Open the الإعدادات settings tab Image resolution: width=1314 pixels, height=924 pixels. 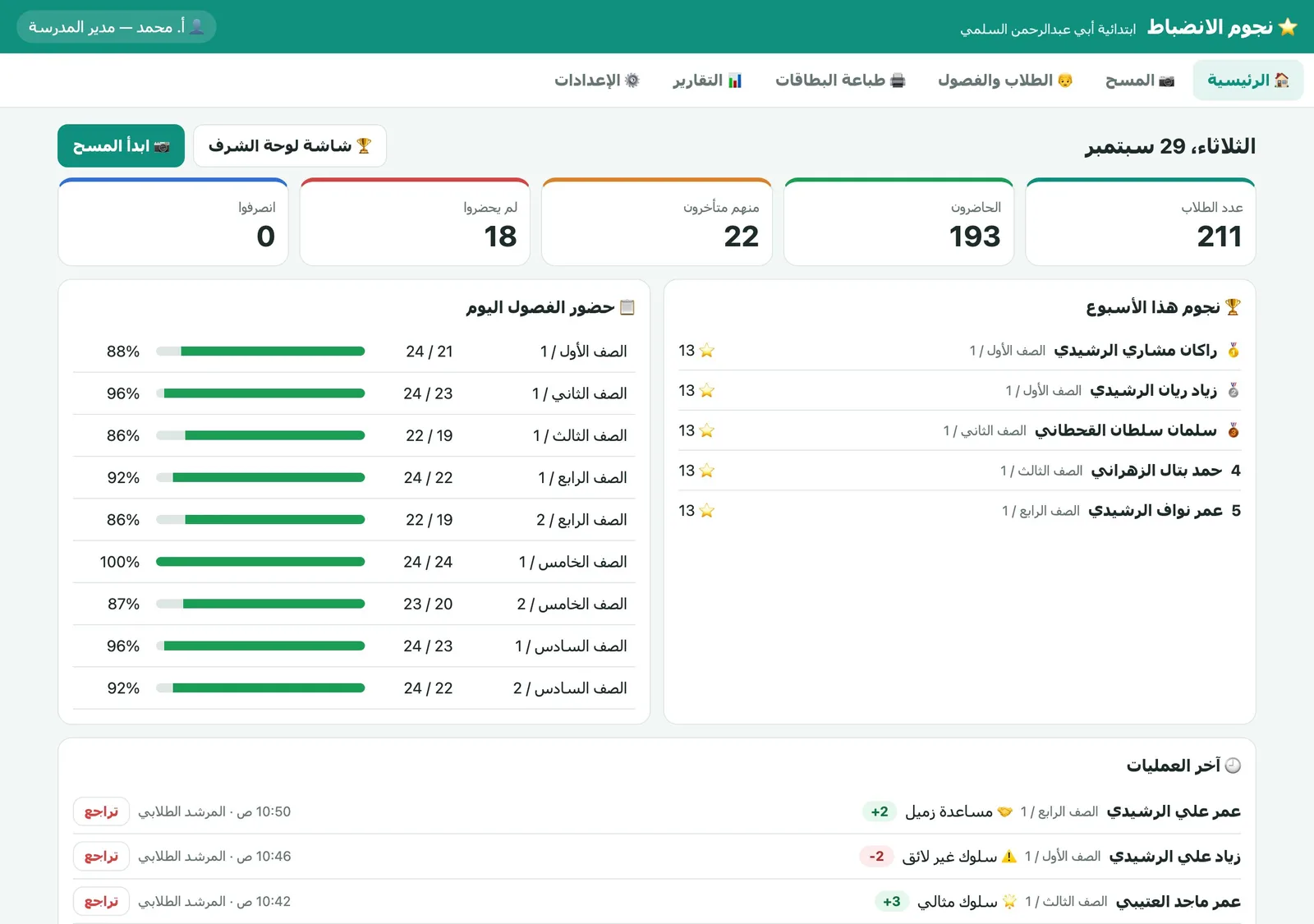[x=597, y=80]
